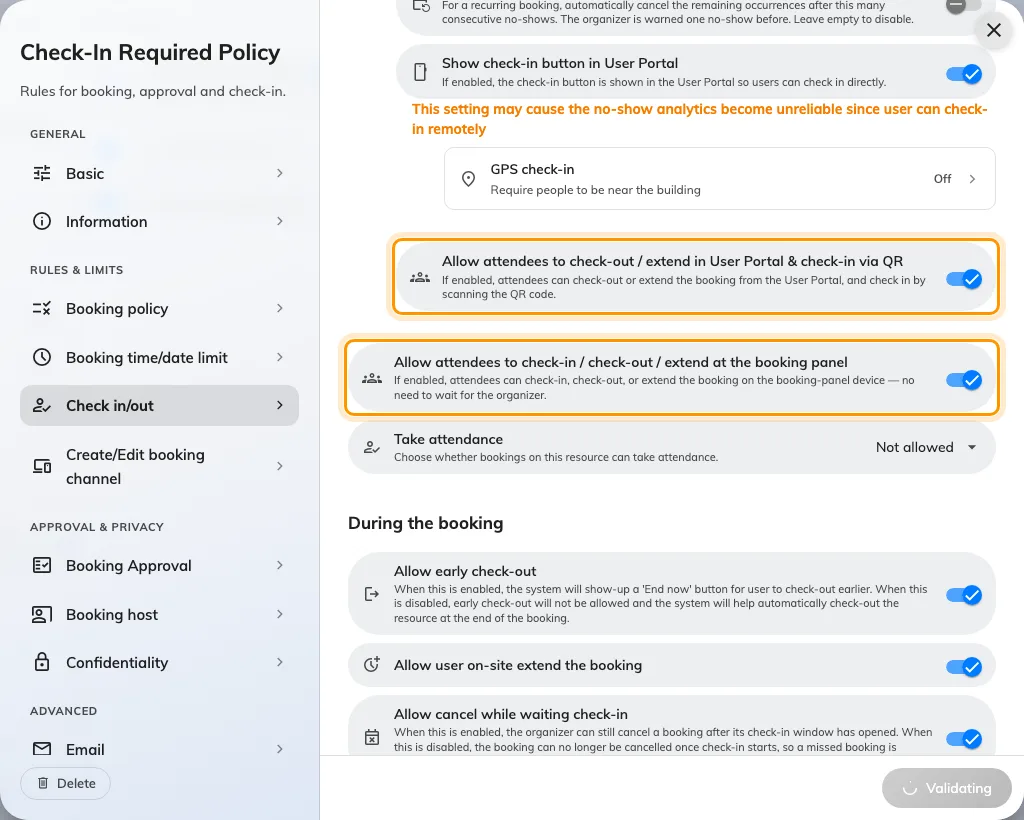Click the Email row chevron
Image resolution: width=1024 pixels, height=820 pixels.
[x=280, y=749]
